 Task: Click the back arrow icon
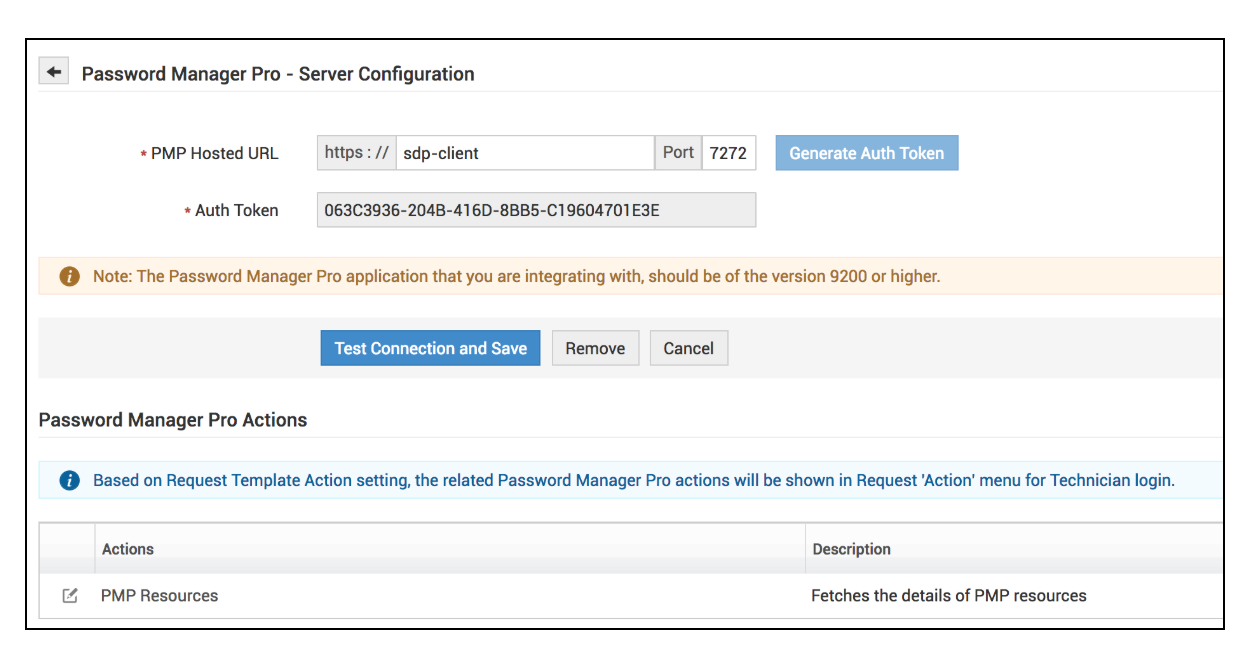[54, 73]
